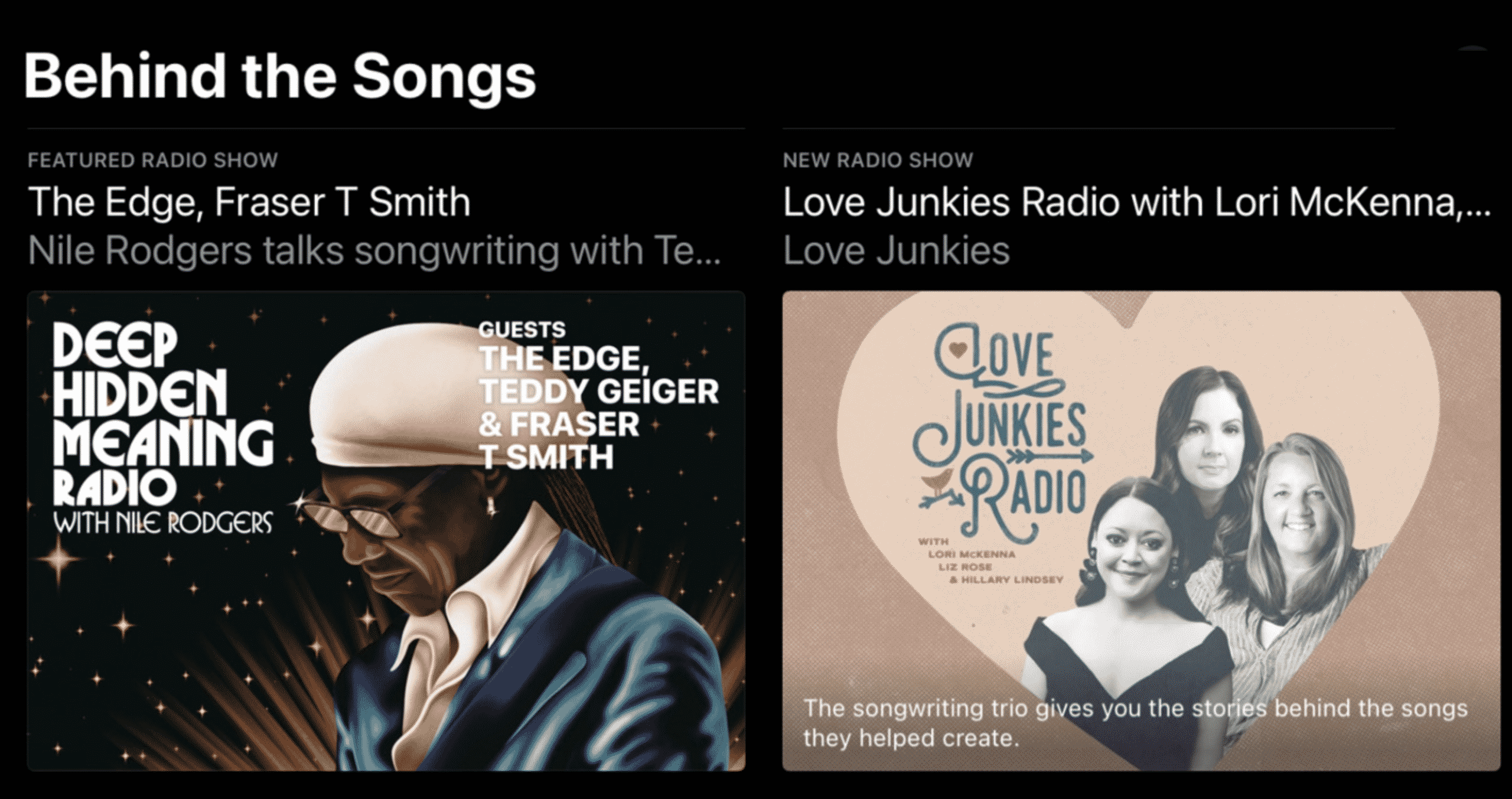Select the title The Edge, Fraser T Smith

pos(249,203)
